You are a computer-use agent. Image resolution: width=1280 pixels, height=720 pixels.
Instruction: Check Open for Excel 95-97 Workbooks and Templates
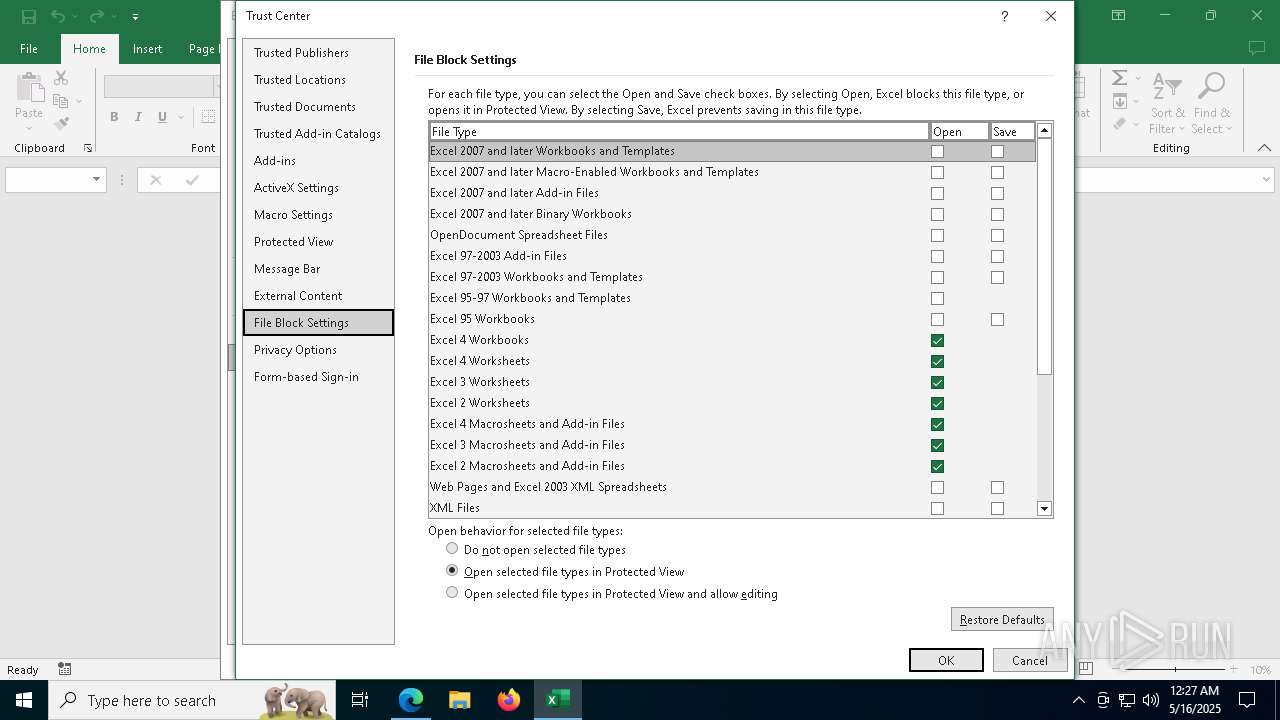click(937, 298)
